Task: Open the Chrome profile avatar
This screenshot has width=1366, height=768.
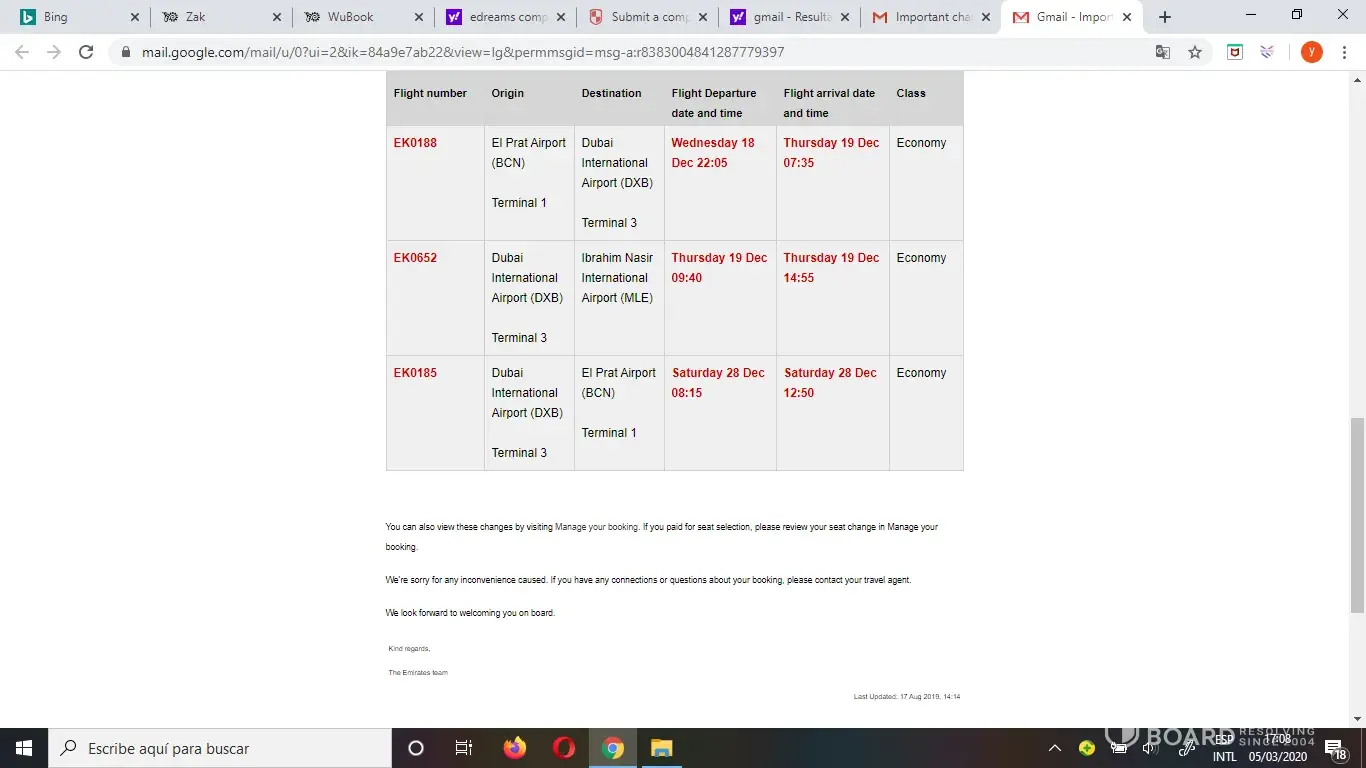Action: coord(1311,52)
